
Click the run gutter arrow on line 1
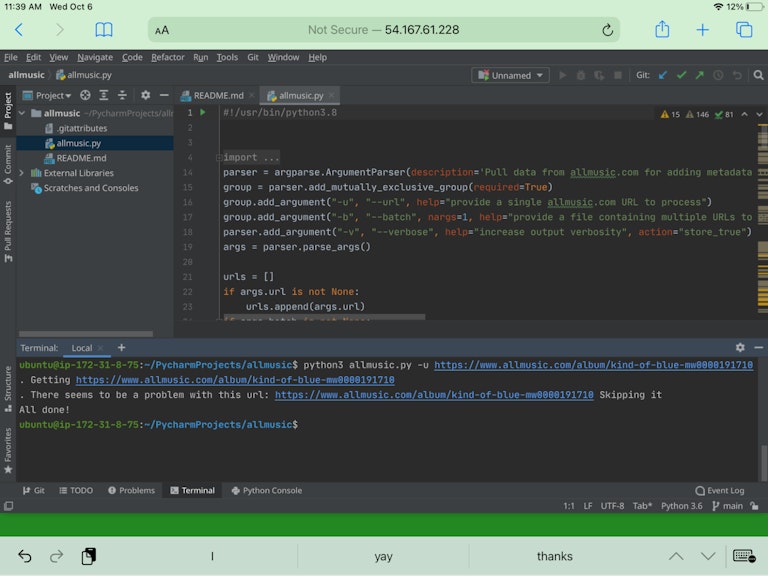click(x=203, y=113)
